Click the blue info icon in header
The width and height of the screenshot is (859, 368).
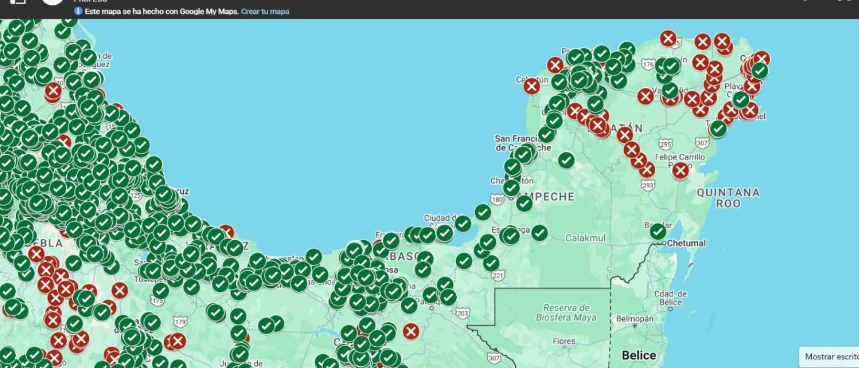click(x=78, y=11)
